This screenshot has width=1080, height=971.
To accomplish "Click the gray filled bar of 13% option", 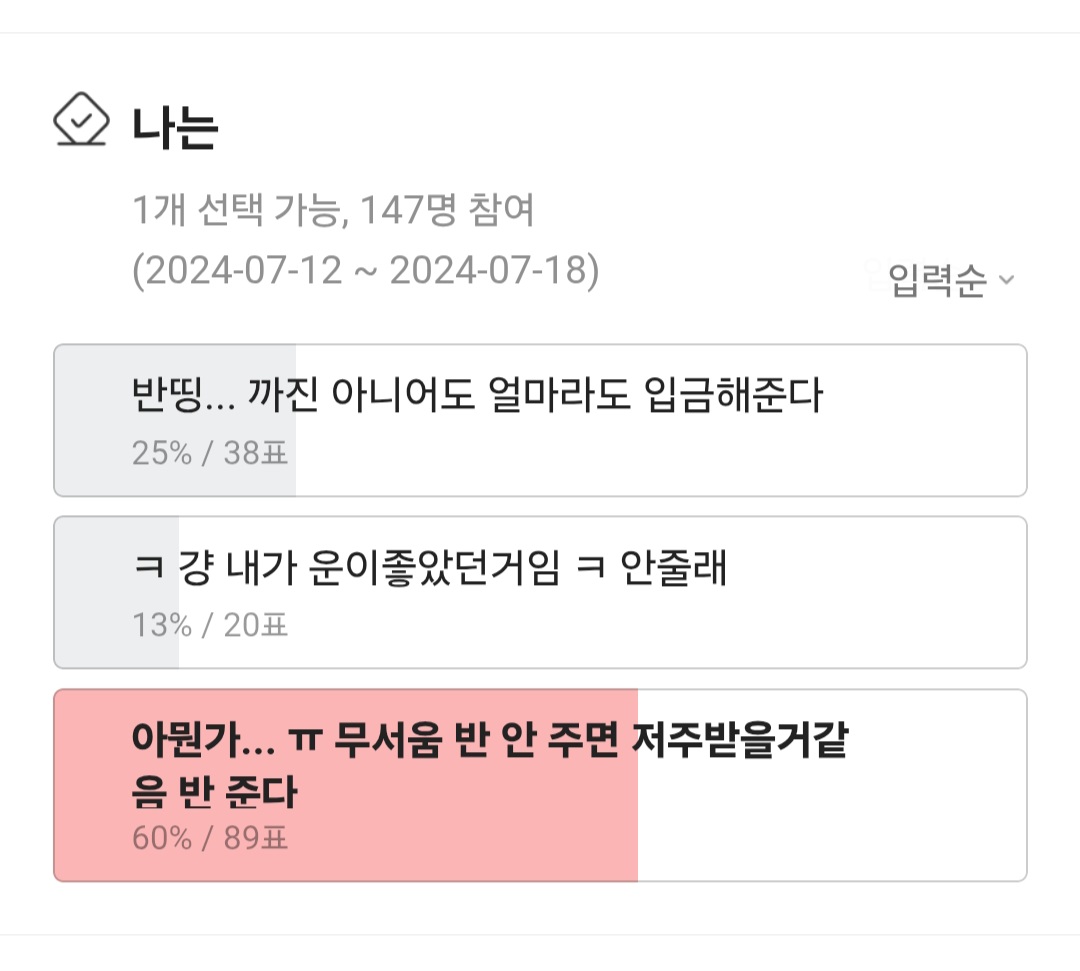I will (116, 592).
